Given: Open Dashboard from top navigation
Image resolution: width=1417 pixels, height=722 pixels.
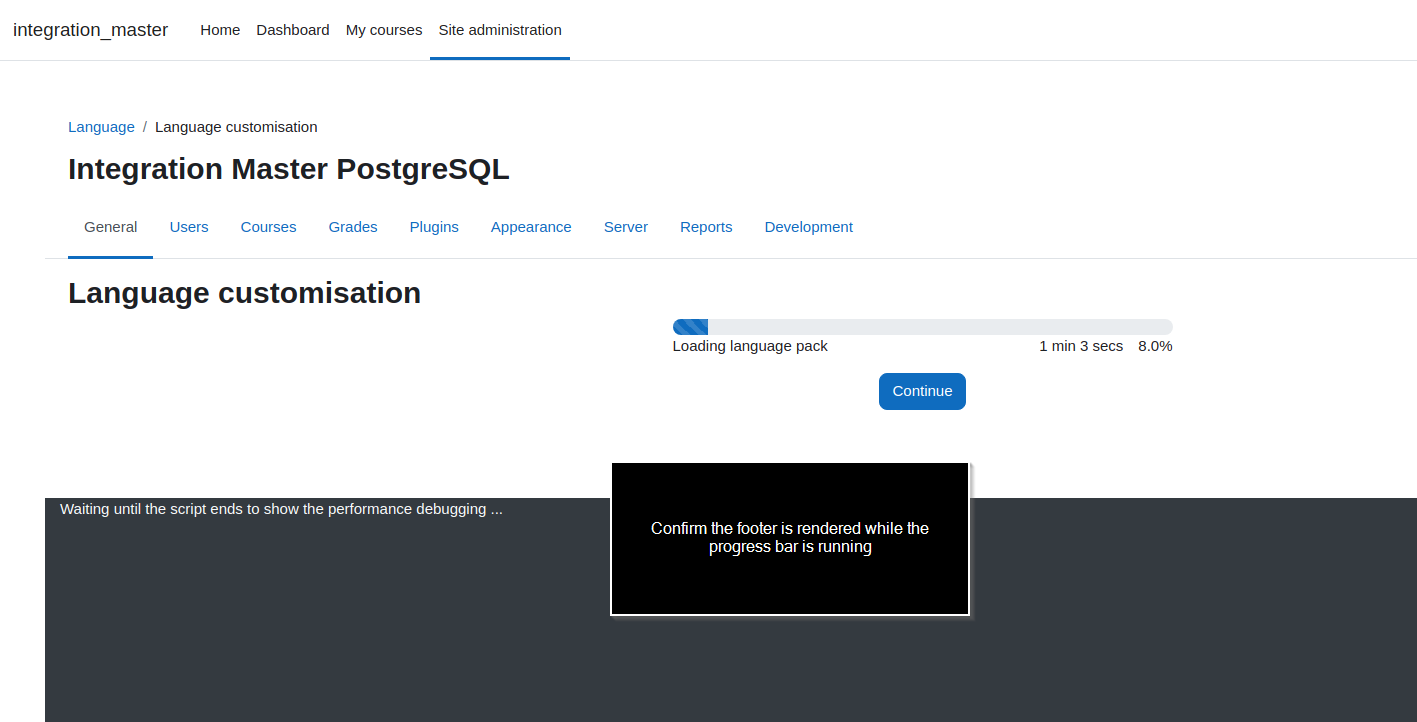Looking at the screenshot, I should tap(293, 30).
